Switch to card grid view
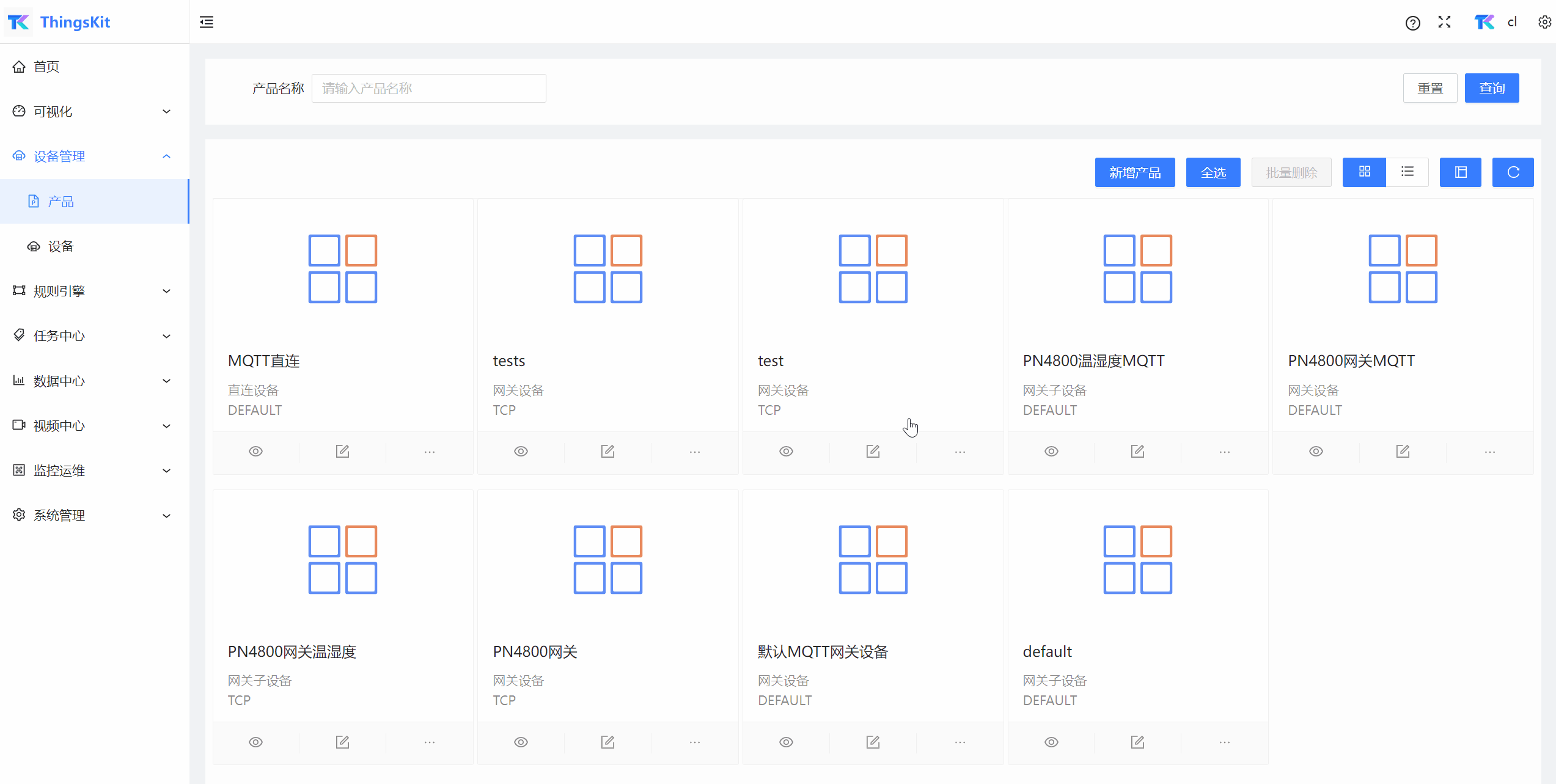 point(1364,172)
